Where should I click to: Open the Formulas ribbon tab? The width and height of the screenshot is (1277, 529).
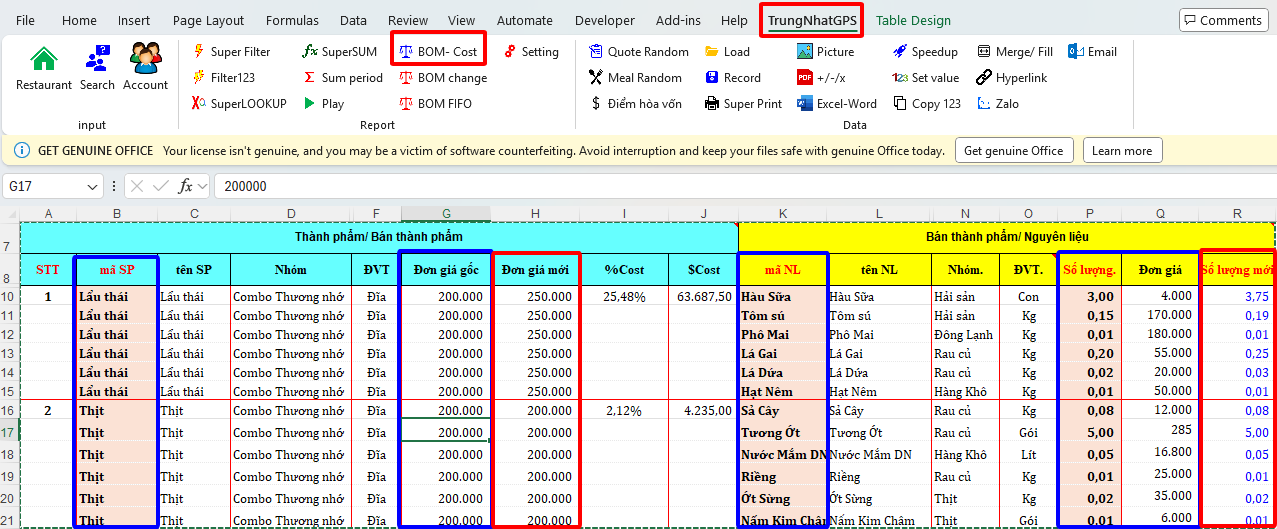(293, 20)
